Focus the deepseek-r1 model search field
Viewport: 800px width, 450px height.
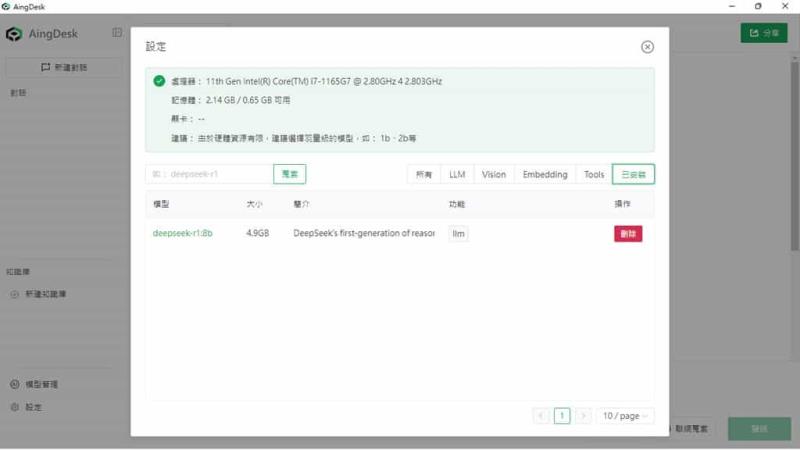[209, 174]
